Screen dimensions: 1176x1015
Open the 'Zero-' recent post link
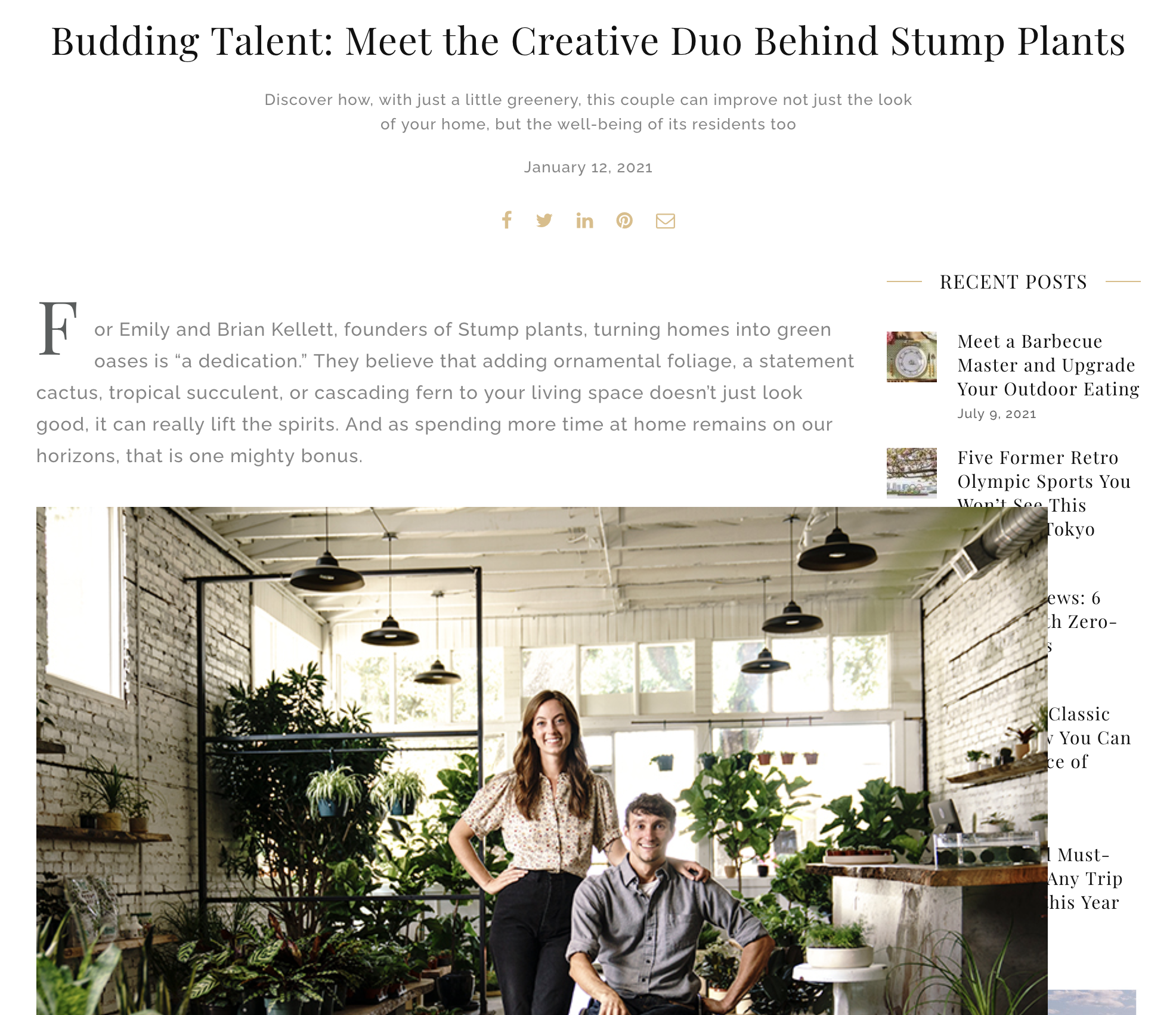1082,621
